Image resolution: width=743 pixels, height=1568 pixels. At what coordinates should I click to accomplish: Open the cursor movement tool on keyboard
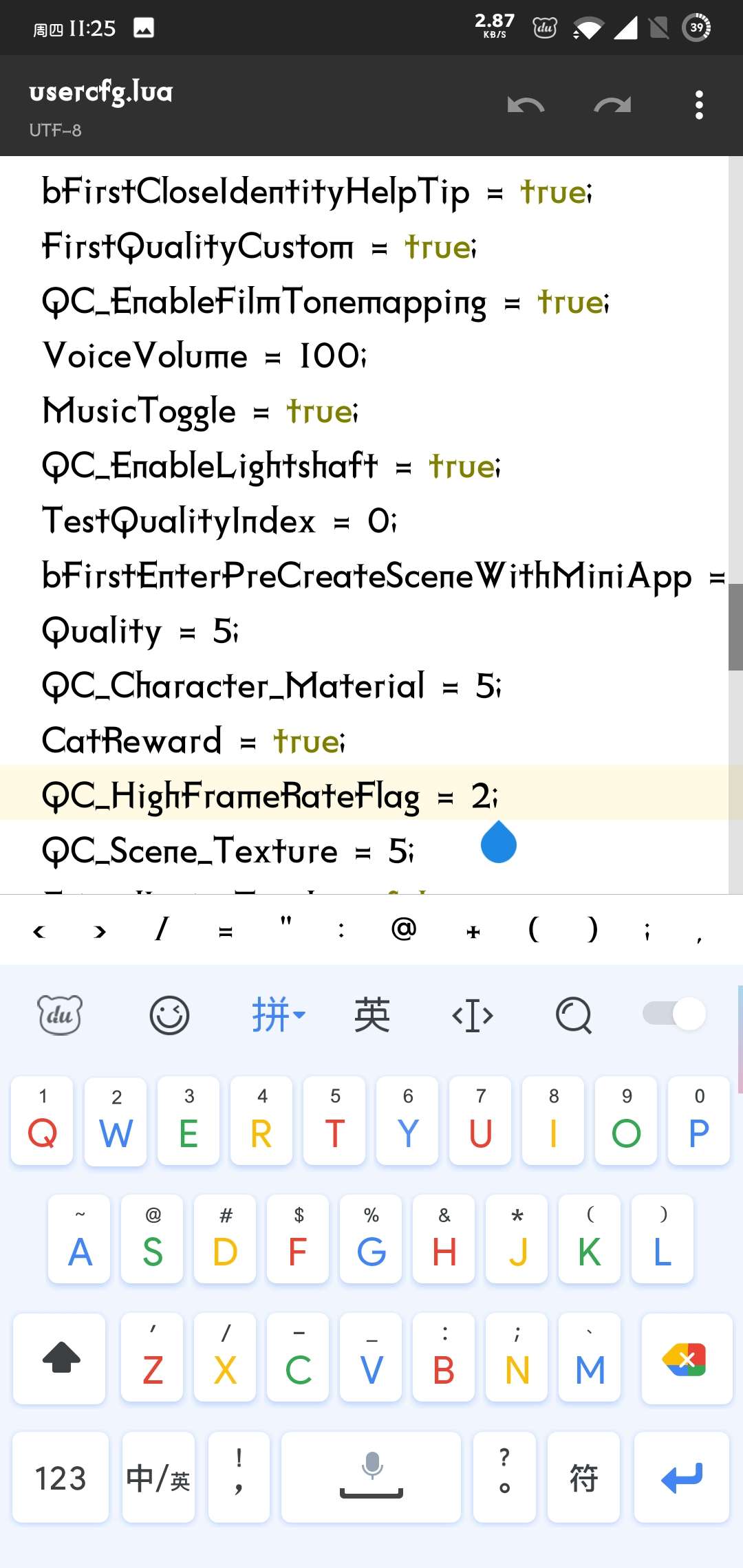click(473, 1015)
